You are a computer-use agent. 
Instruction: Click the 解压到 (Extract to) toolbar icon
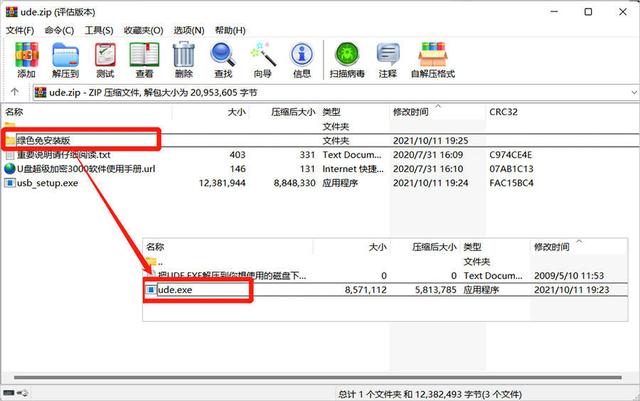(x=65, y=60)
